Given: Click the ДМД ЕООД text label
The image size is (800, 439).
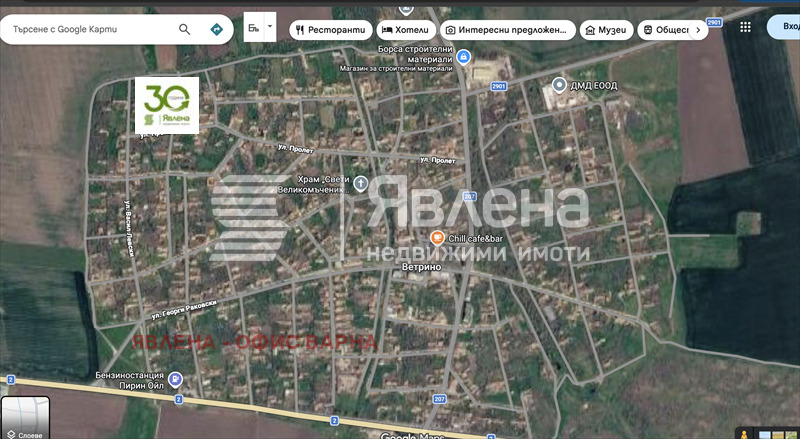Looking at the screenshot, I should (594, 86).
